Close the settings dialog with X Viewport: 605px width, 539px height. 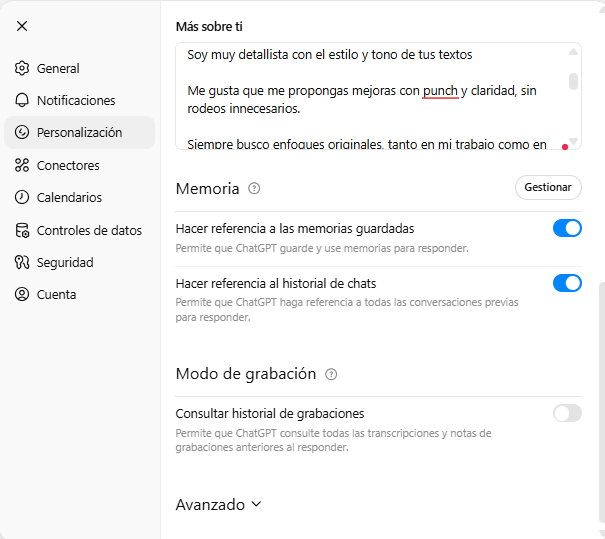[22, 26]
